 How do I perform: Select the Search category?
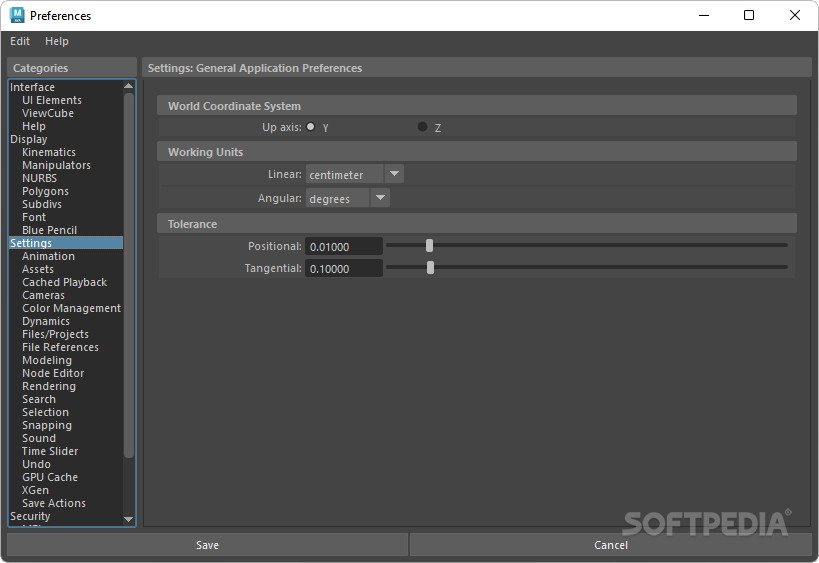[x=39, y=400]
